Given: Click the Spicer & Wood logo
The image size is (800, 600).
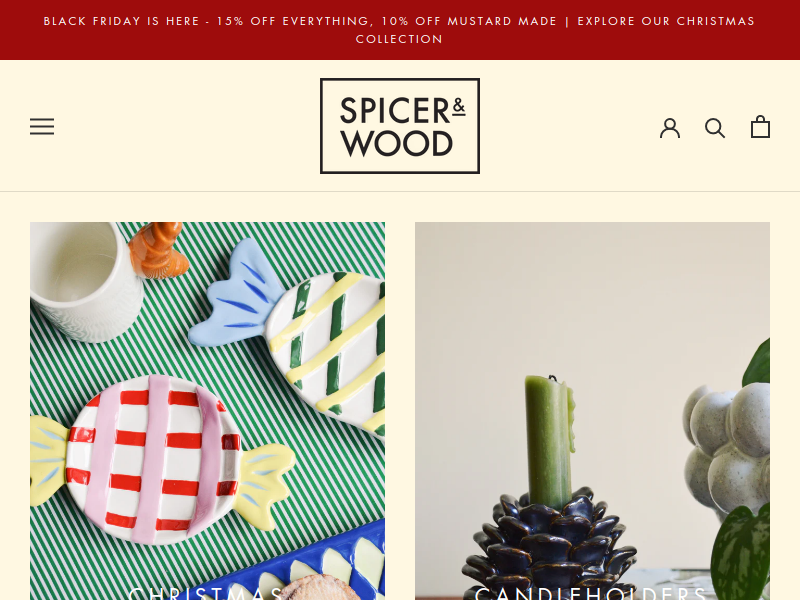Looking at the screenshot, I should 400,126.
